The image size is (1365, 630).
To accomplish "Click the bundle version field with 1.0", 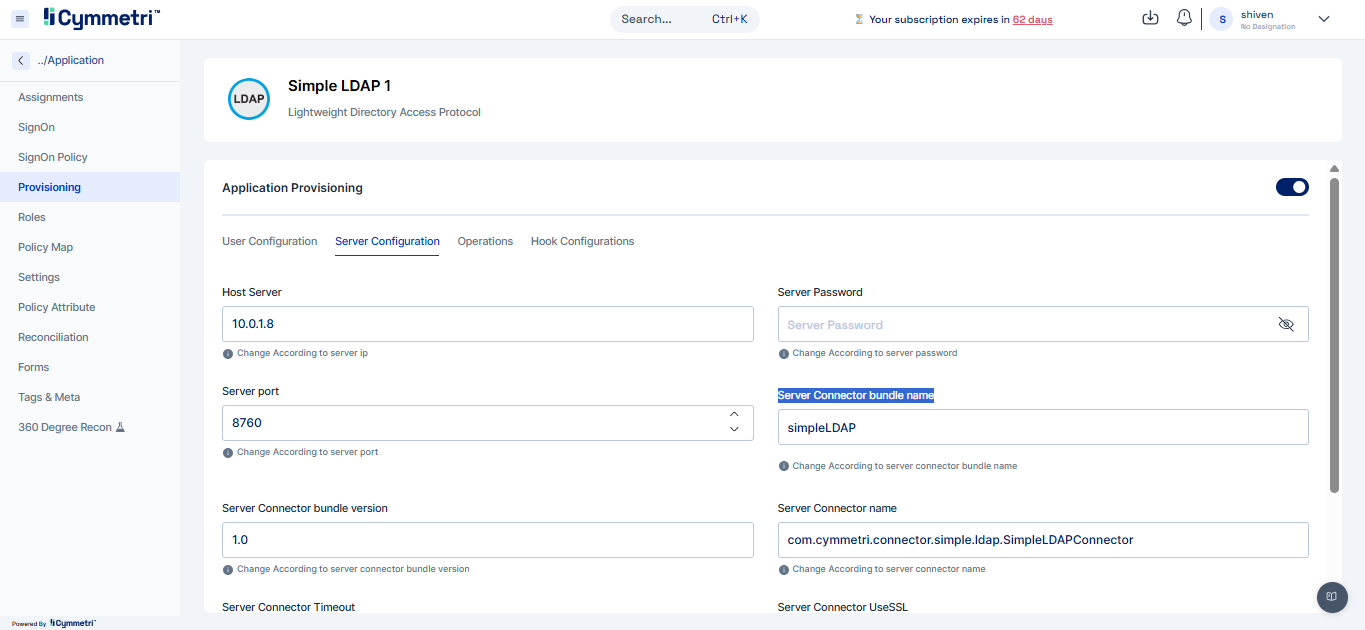I will tap(487, 540).
